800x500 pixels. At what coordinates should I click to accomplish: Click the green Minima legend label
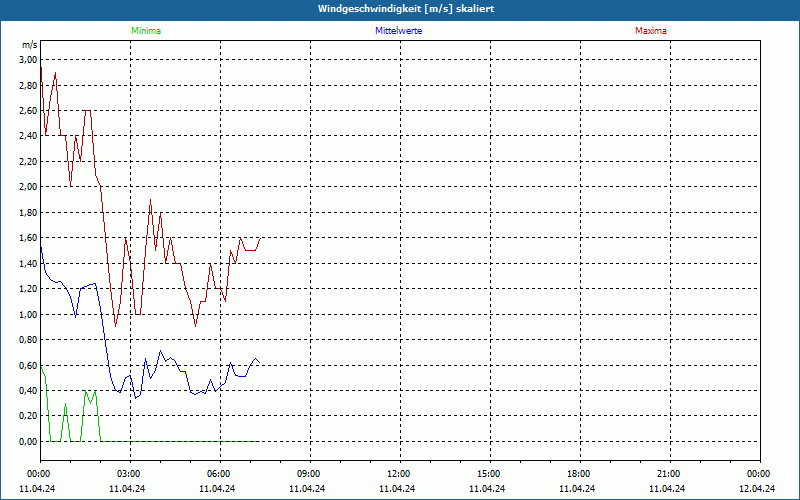(146, 31)
